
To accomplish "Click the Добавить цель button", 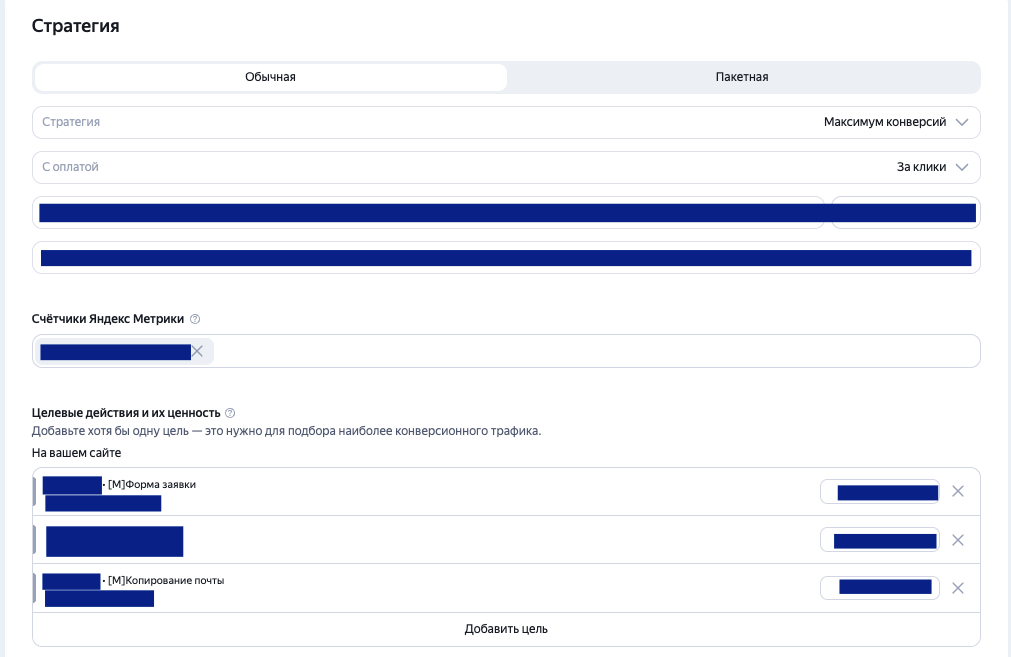I will (506, 629).
